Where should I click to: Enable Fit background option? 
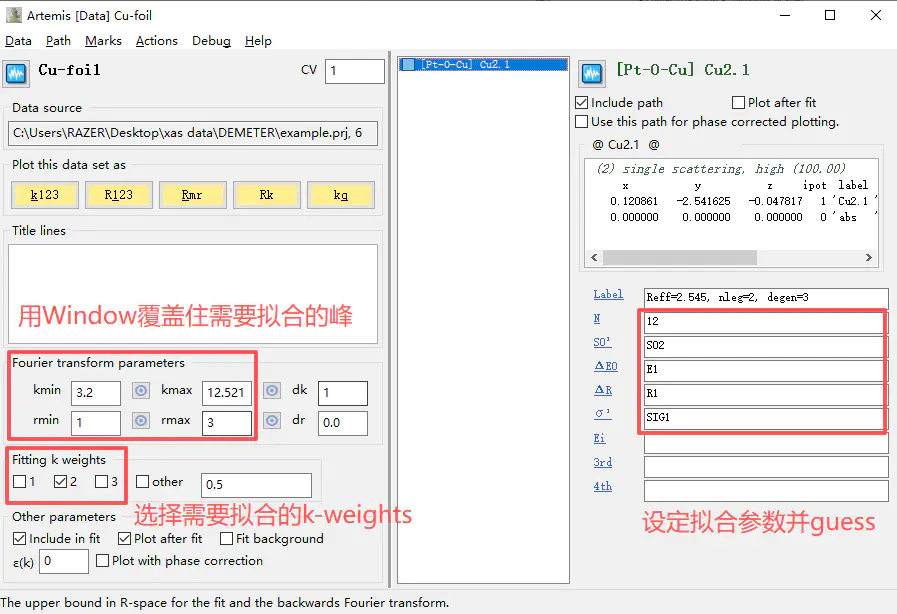point(227,538)
